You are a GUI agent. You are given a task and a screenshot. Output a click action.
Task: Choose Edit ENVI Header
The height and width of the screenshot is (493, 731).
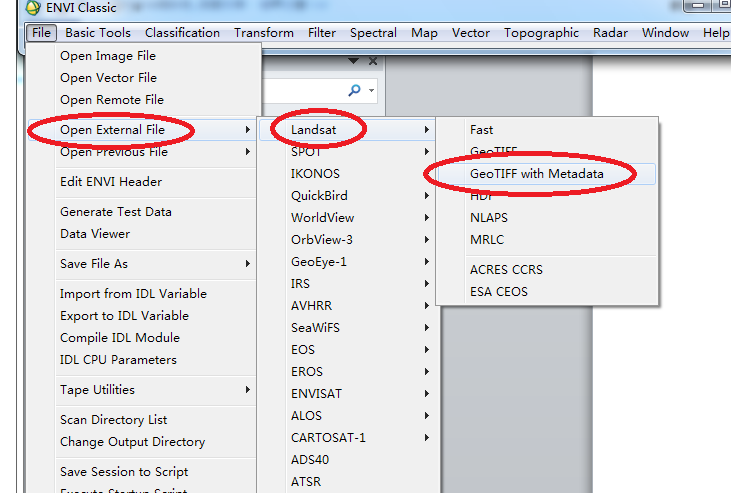143,182
